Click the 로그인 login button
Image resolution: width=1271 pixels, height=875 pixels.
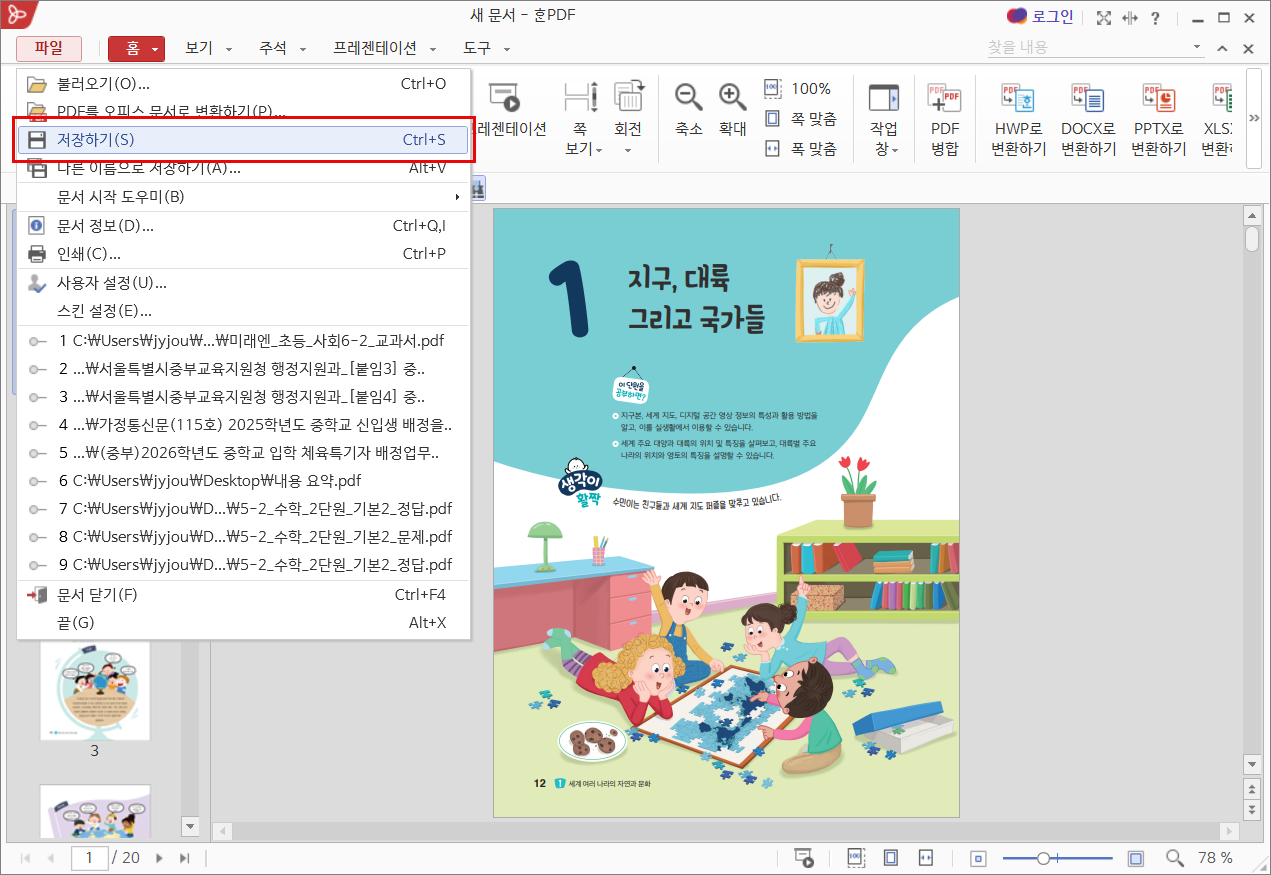pos(1040,17)
